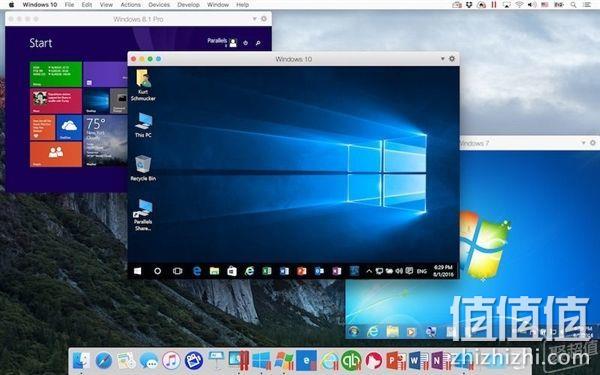The image size is (600, 375).
Task: Open Excel from the Windows 10 taskbar
Action: pyautogui.click(x=267, y=271)
